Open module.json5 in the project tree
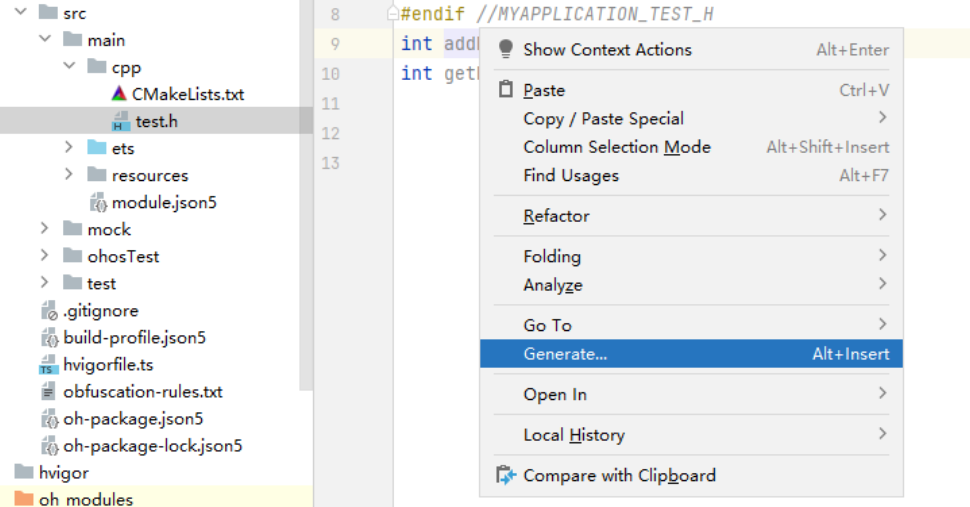The image size is (970, 507). (x=164, y=203)
